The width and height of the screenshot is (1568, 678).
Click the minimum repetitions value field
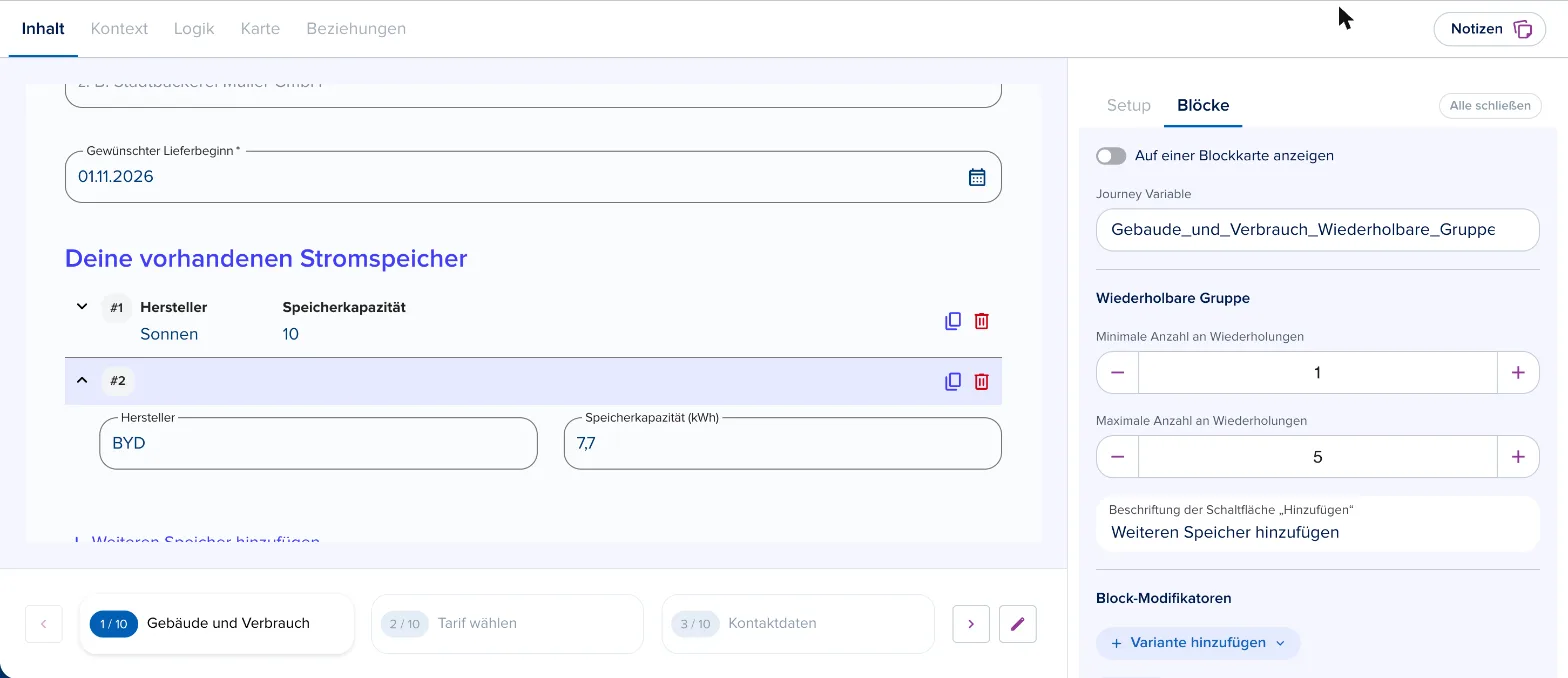(1318, 372)
